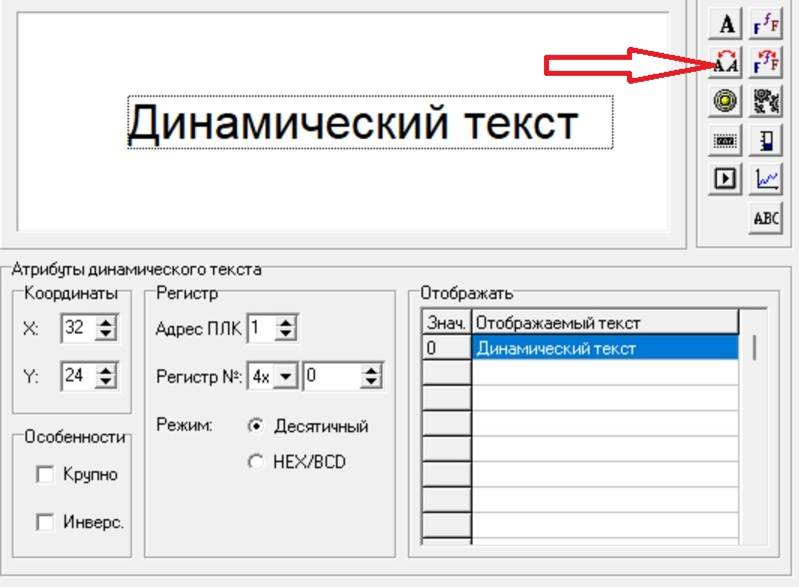Decrease the 'Адрес ПЛК' value with the spinner
Image resolution: width=799 pixels, height=587 pixels.
pos(286,333)
